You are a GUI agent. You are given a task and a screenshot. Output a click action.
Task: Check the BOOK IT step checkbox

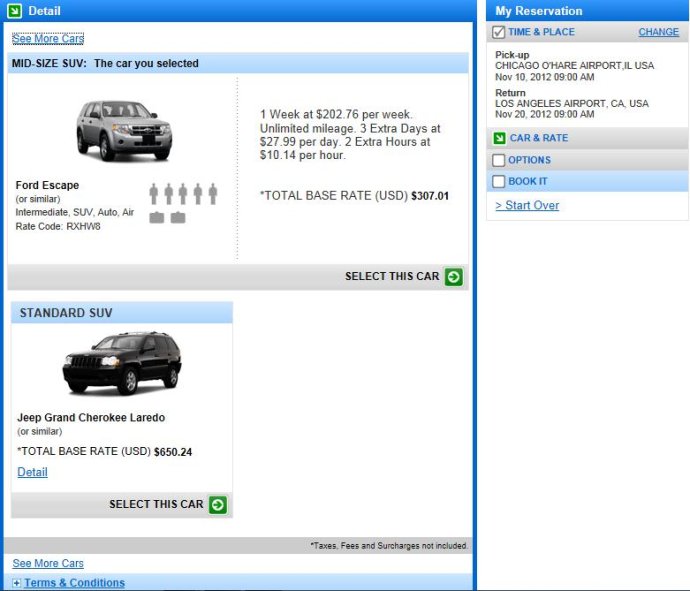click(499, 181)
